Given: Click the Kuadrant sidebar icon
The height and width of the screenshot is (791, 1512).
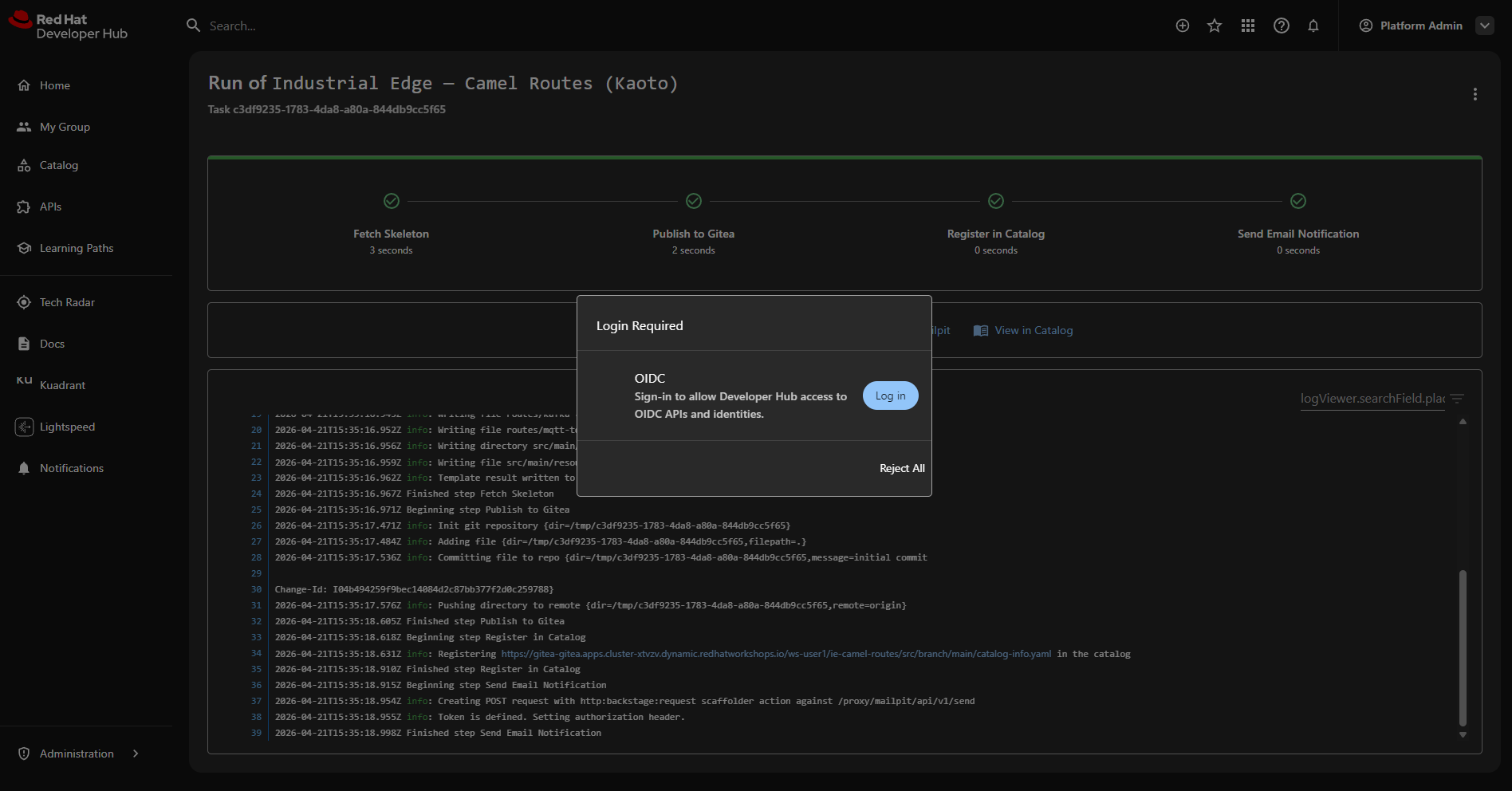Looking at the screenshot, I should pos(24,381).
